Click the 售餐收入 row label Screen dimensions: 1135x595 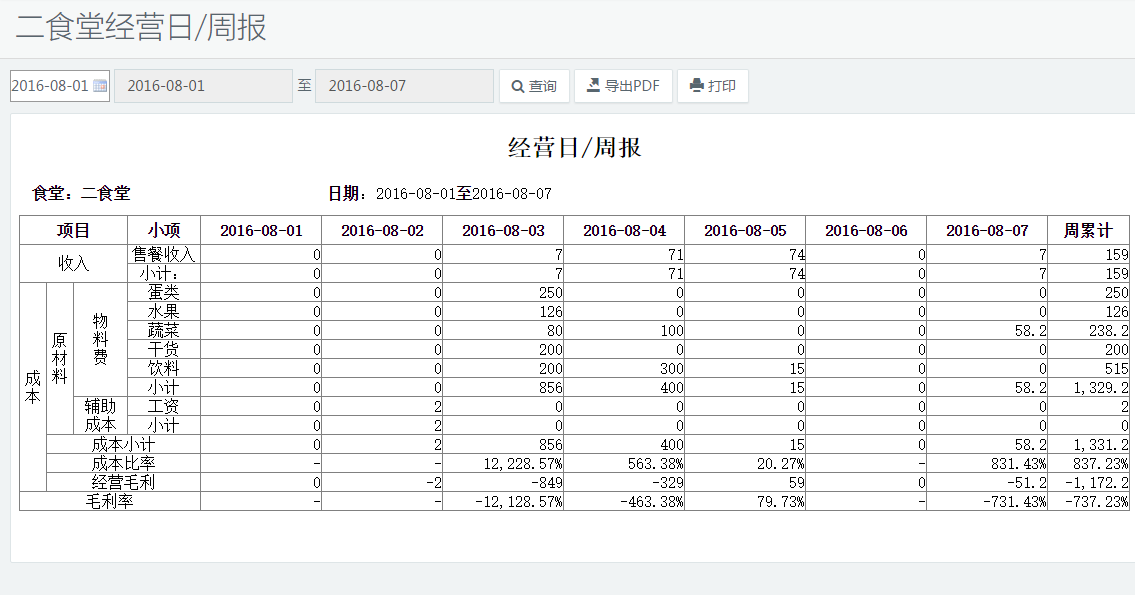point(164,255)
